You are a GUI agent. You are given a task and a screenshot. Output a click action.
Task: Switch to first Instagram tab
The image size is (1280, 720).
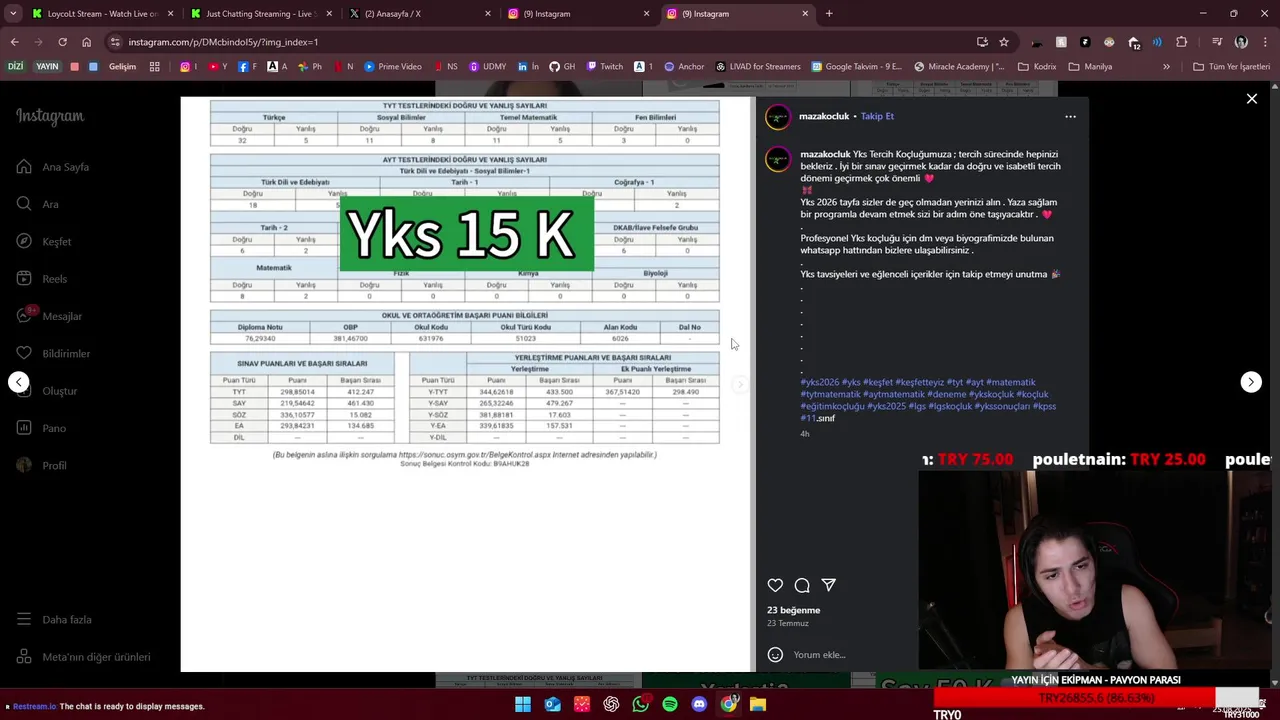[x=578, y=14]
